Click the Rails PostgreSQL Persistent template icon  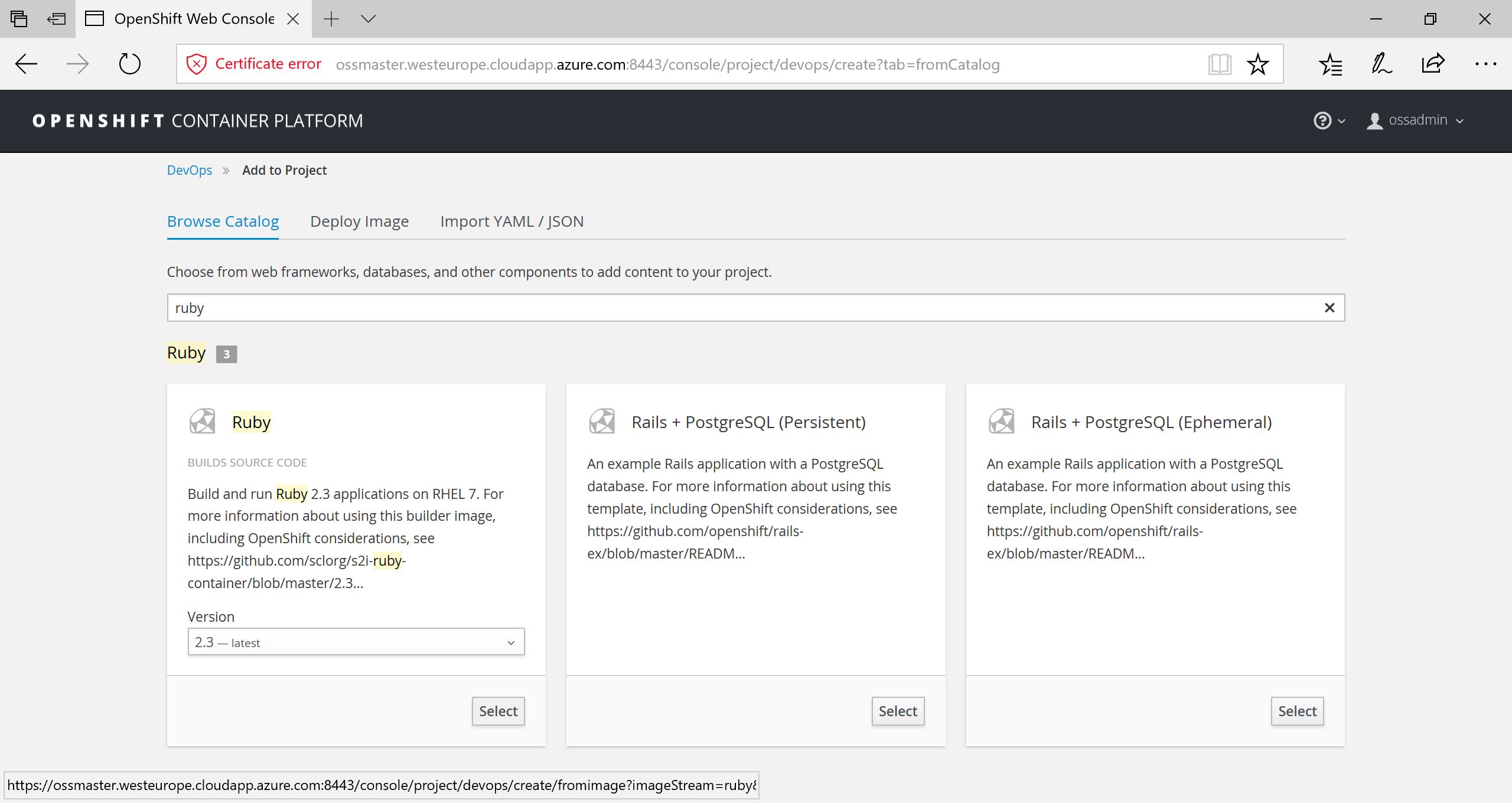602,422
